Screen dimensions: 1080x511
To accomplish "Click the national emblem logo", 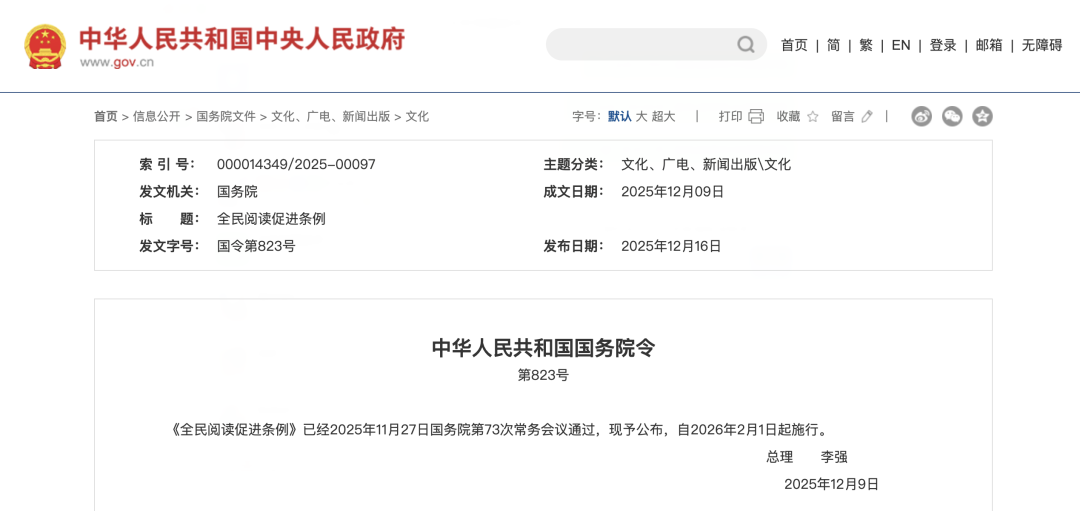I will coord(45,46).
